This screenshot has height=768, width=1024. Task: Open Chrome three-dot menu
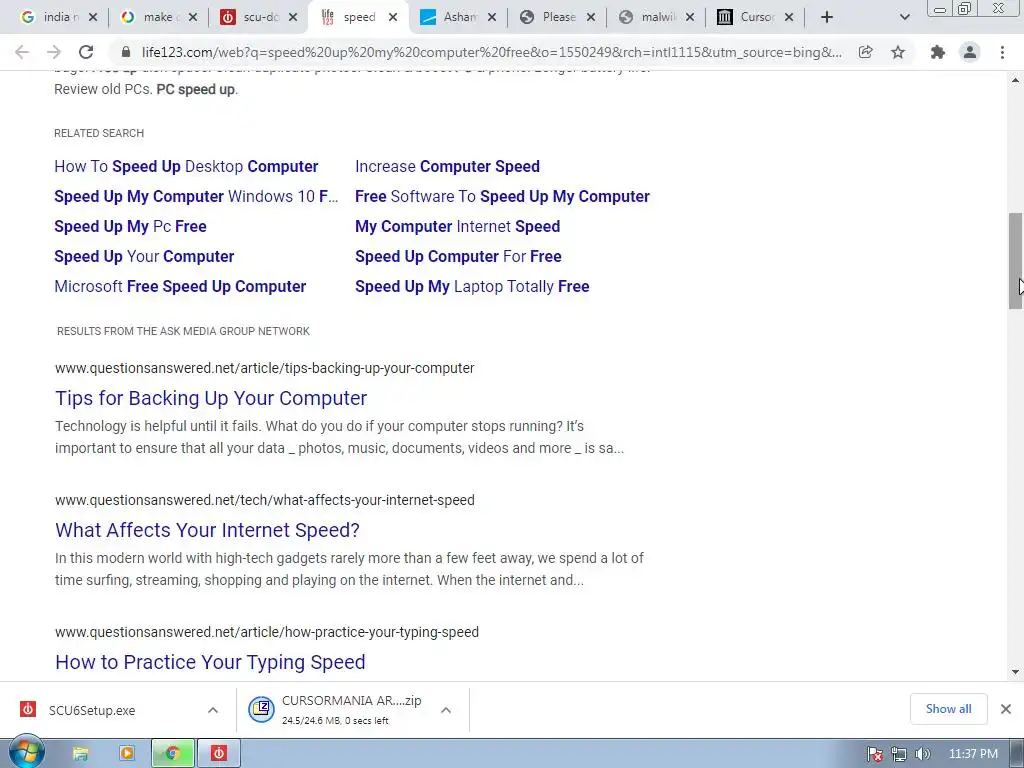pos(1002,52)
